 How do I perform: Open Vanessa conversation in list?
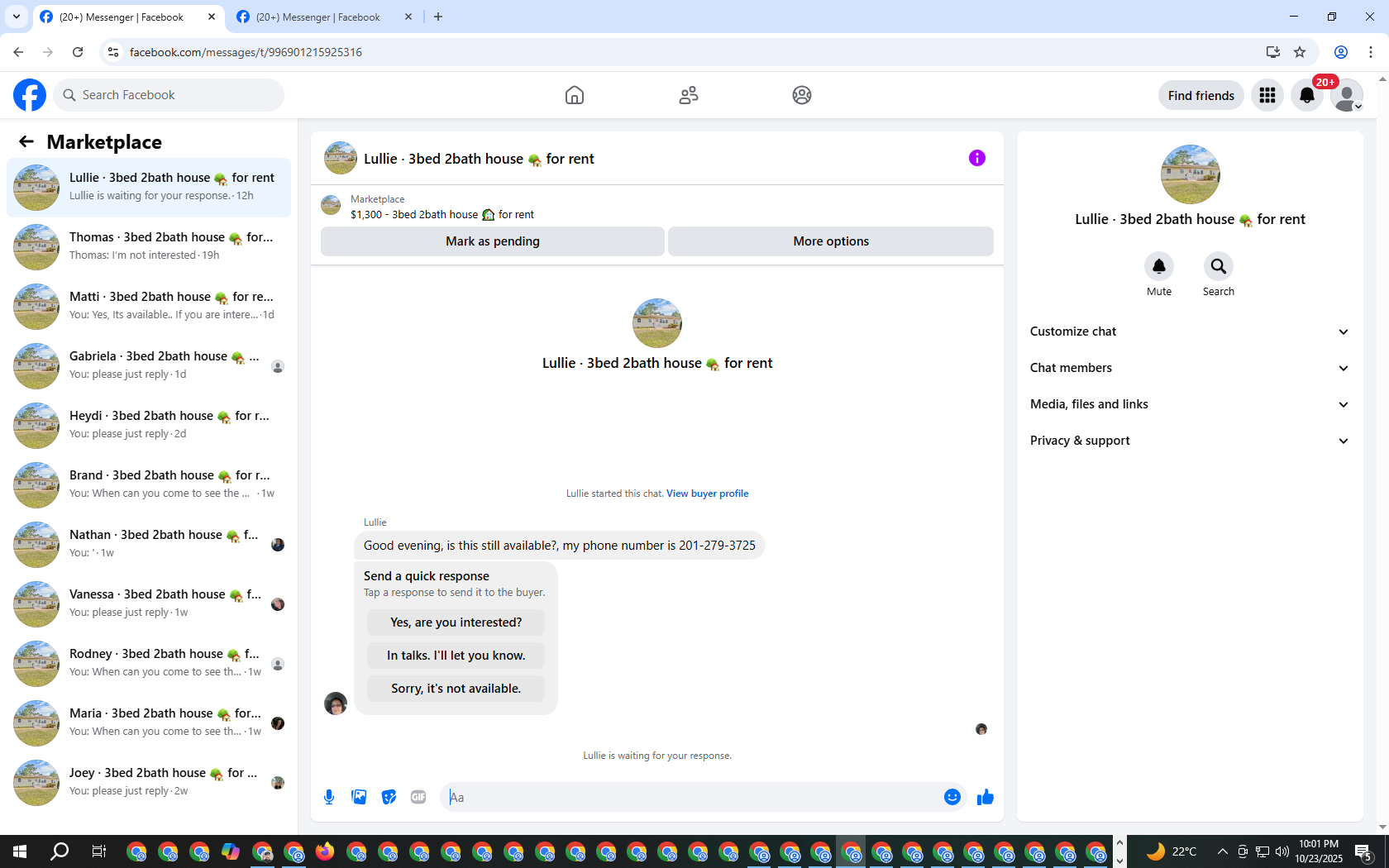pos(149,604)
